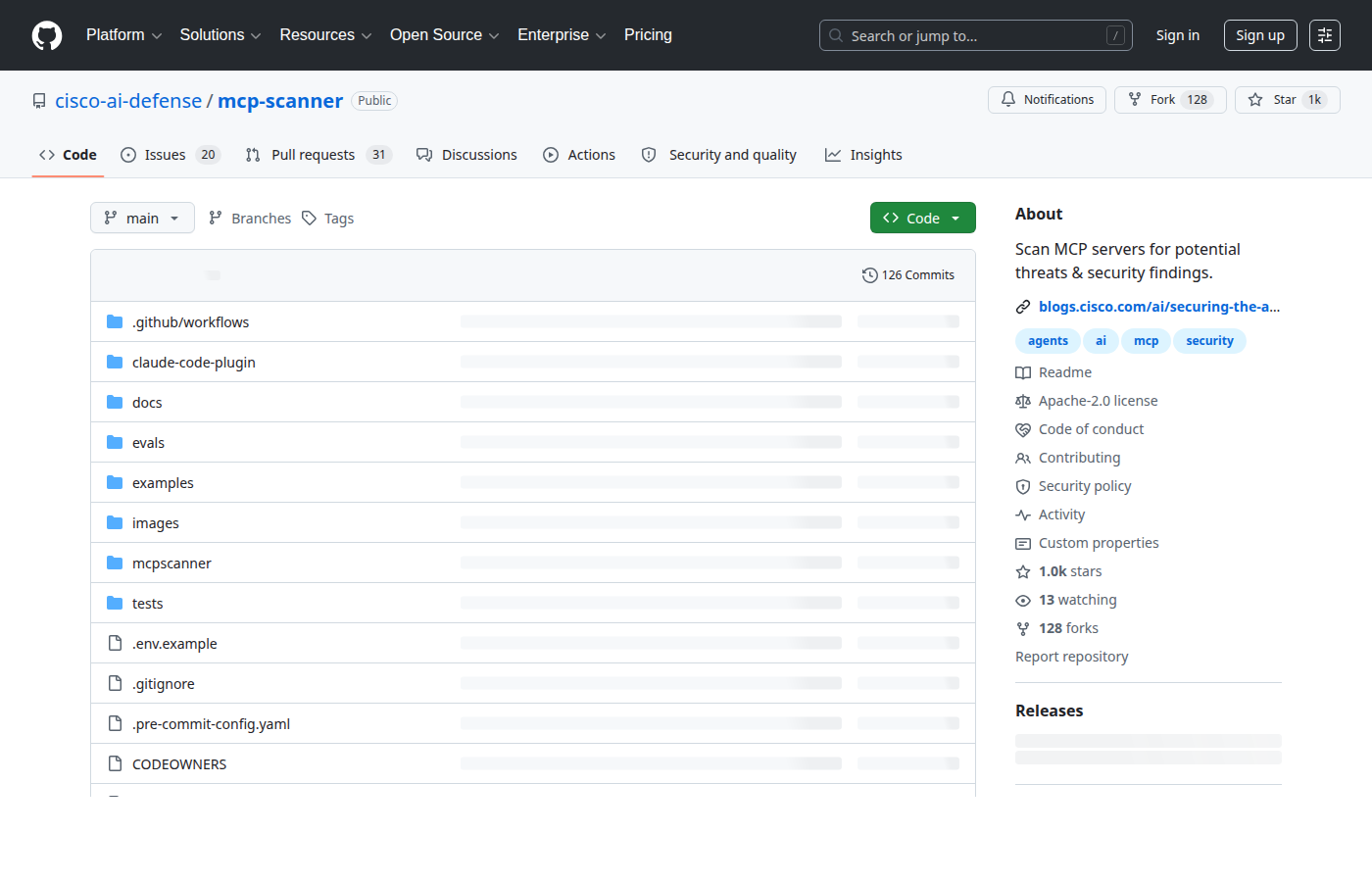Viewport: 1372px width, 882px height.
Task: Open Report repository link
Action: click(1071, 657)
